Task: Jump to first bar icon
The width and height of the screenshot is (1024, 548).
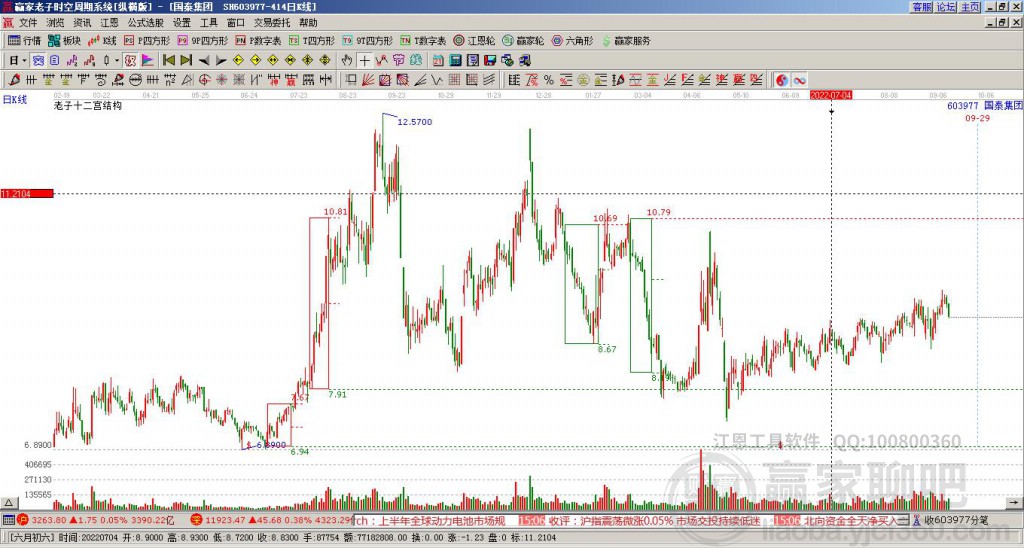Action: [168, 60]
